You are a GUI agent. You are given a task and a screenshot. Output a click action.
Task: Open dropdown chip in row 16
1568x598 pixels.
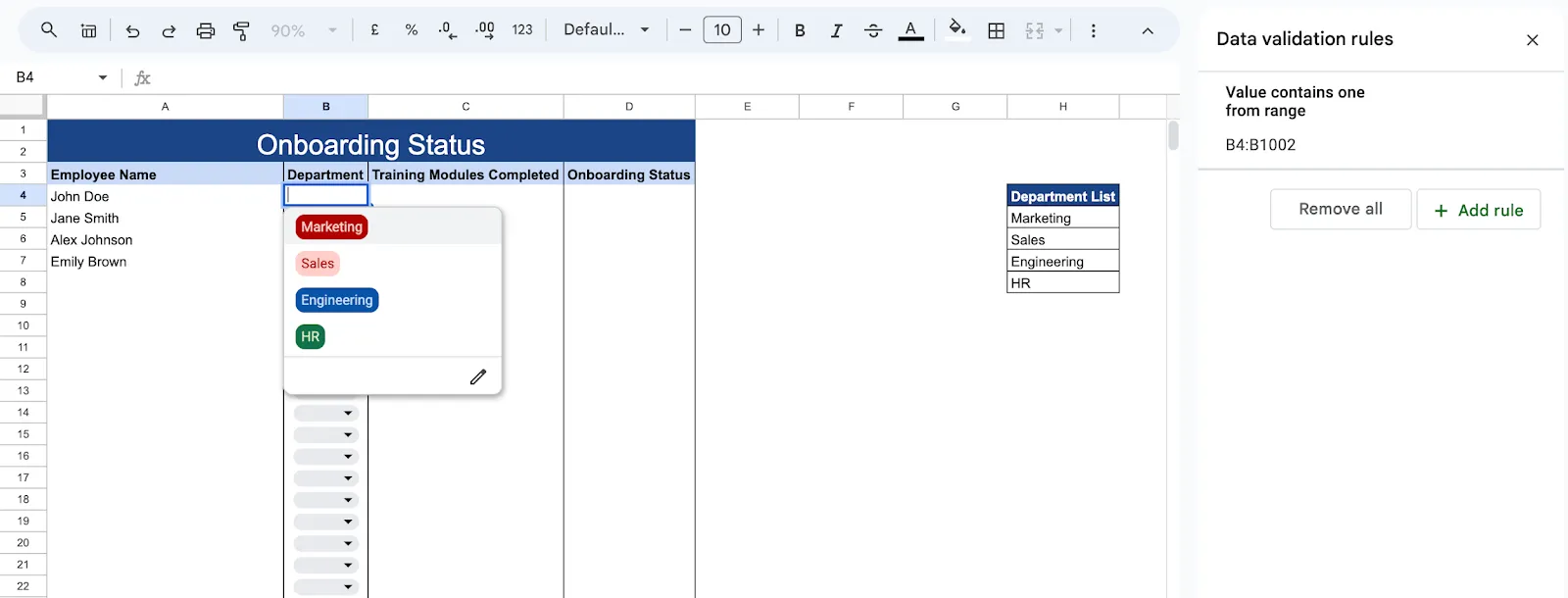pos(326,456)
